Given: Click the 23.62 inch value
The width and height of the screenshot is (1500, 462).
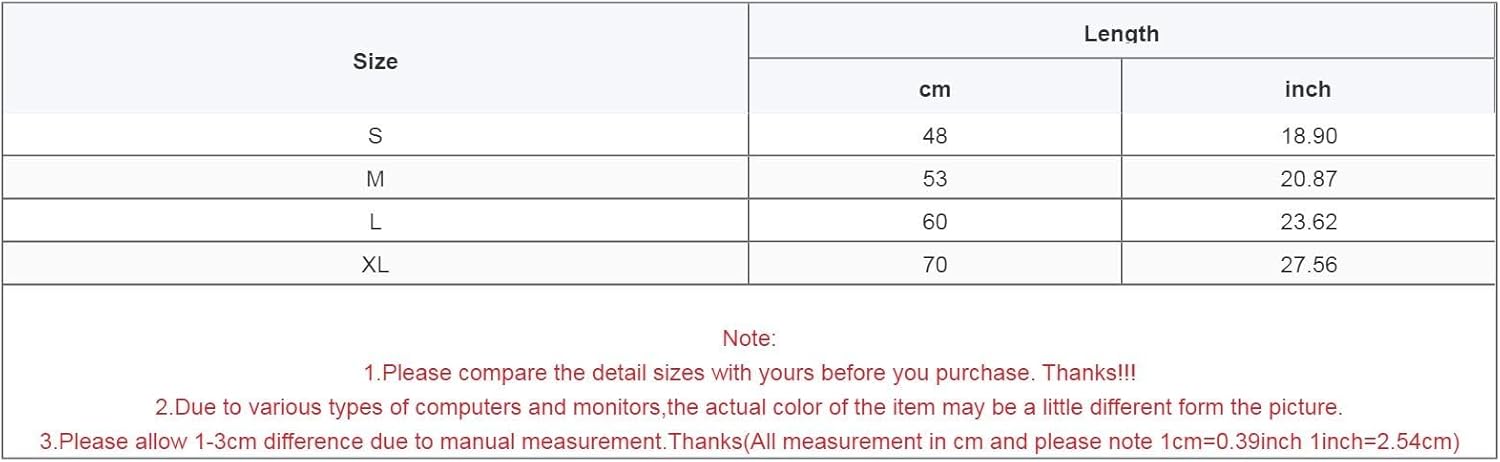Looking at the screenshot, I should tap(1309, 222).
